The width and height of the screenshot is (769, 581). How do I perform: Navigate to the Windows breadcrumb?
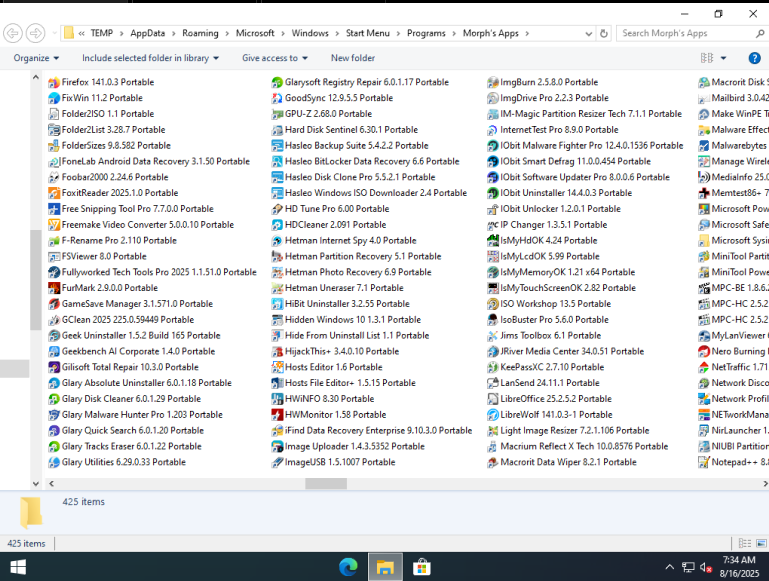pyautogui.click(x=310, y=33)
